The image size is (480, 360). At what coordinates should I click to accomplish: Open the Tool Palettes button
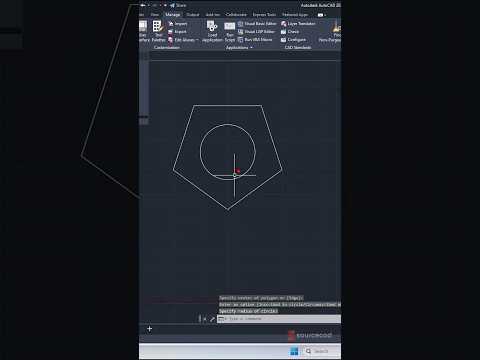158,31
